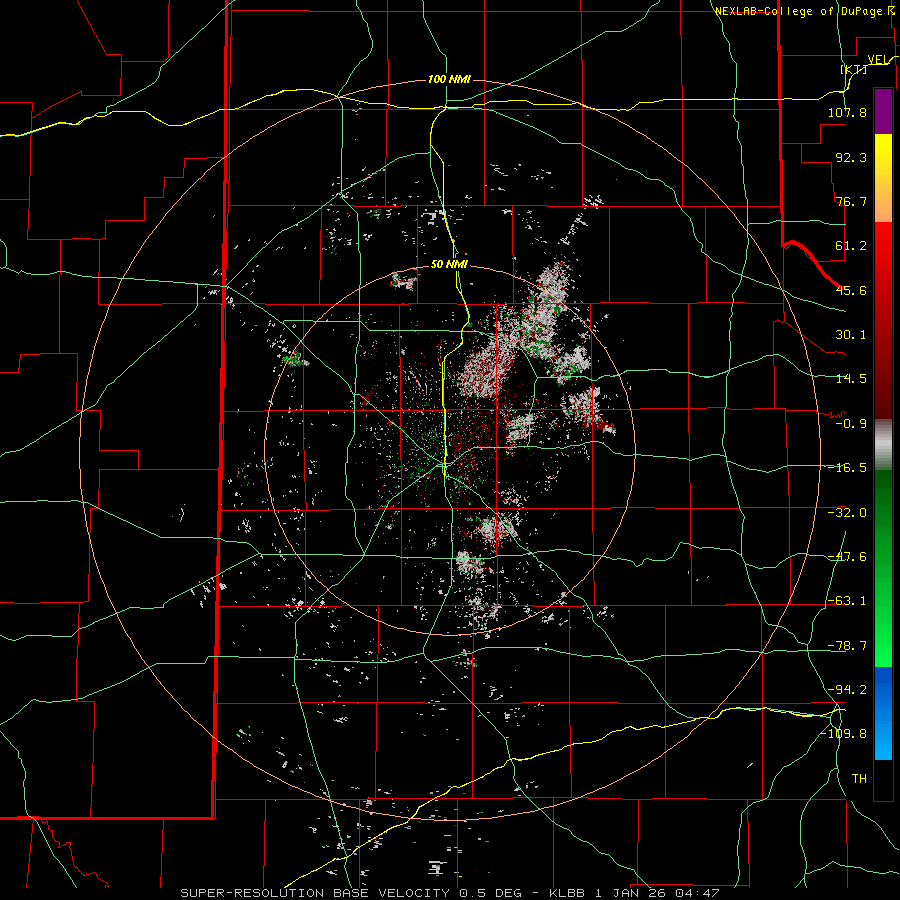
Task: Select the -32.0 velocity scale value
Action: (x=847, y=513)
